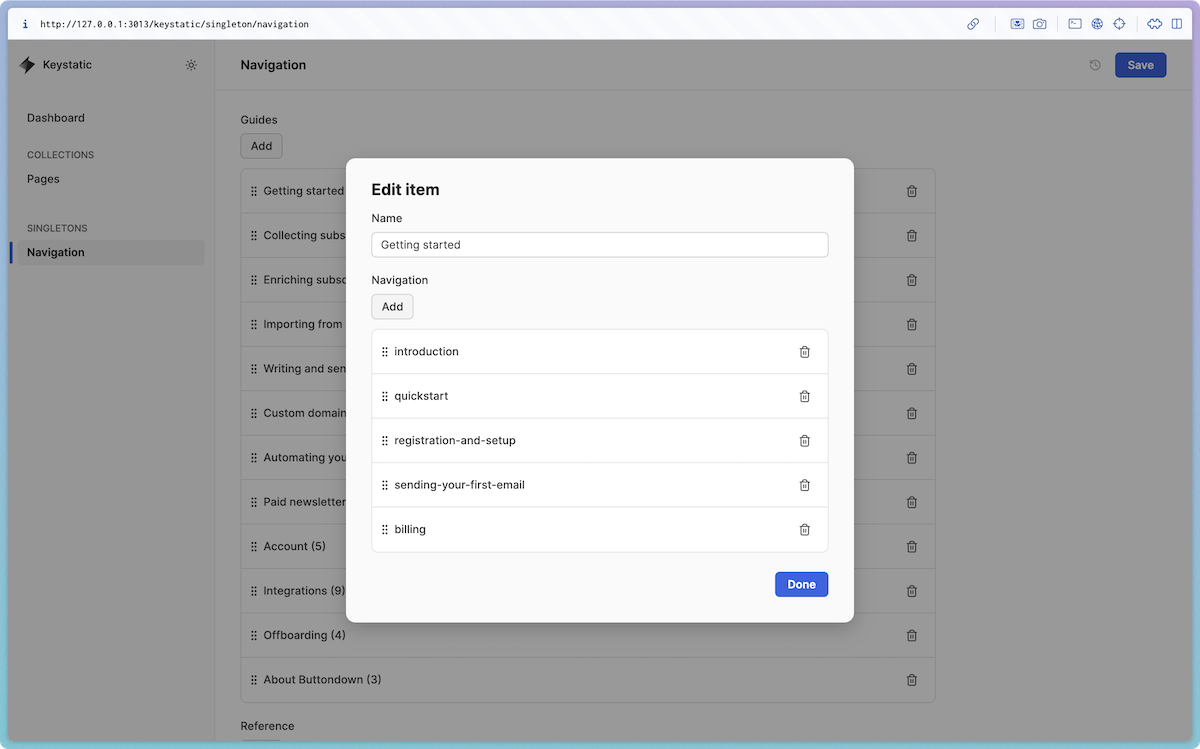Delete the Offboarding (4) guide row
This screenshot has width=1200, height=749.
[912, 635]
